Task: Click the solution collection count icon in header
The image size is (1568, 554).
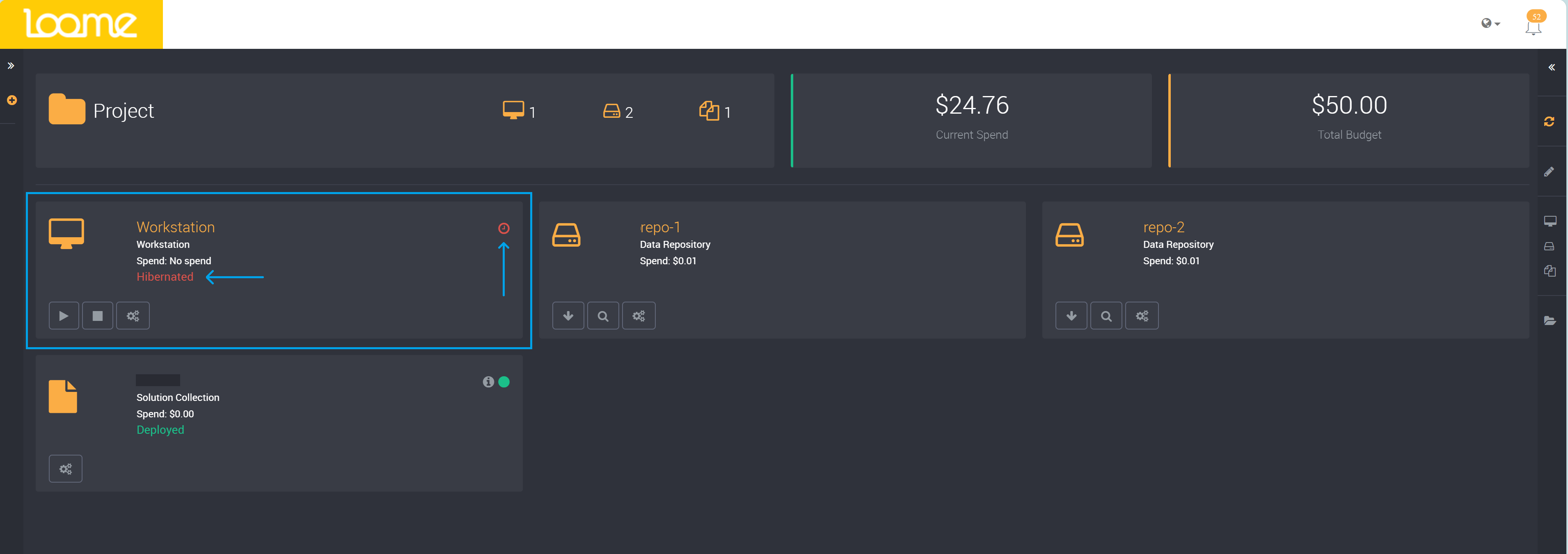Action: coord(709,111)
